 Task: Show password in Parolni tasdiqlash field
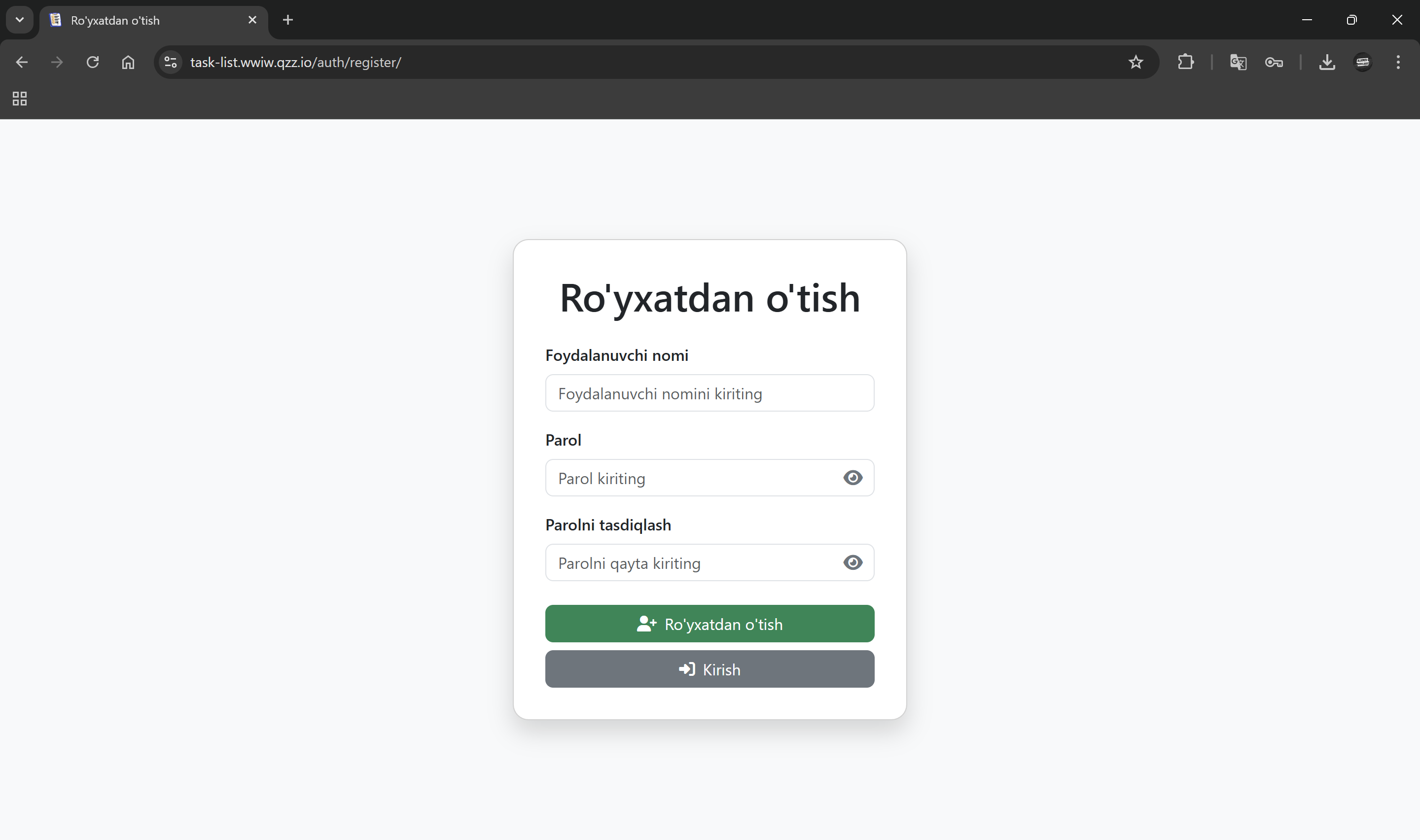(x=852, y=562)
